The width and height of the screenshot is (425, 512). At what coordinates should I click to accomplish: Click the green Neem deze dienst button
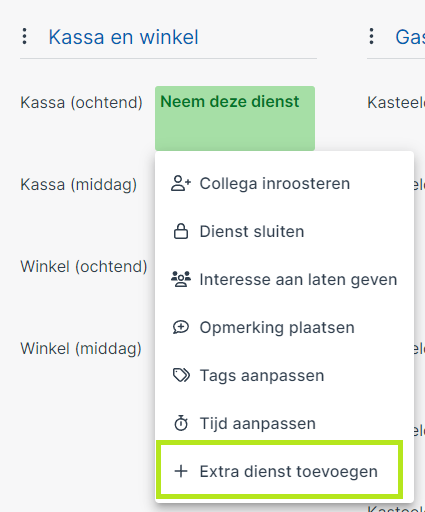[x=235, y=118]
